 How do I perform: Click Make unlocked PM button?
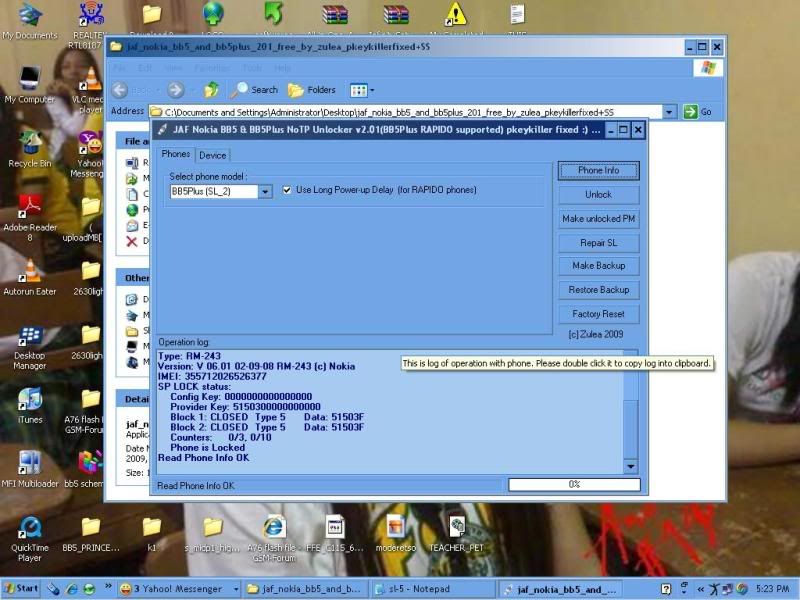598,219
